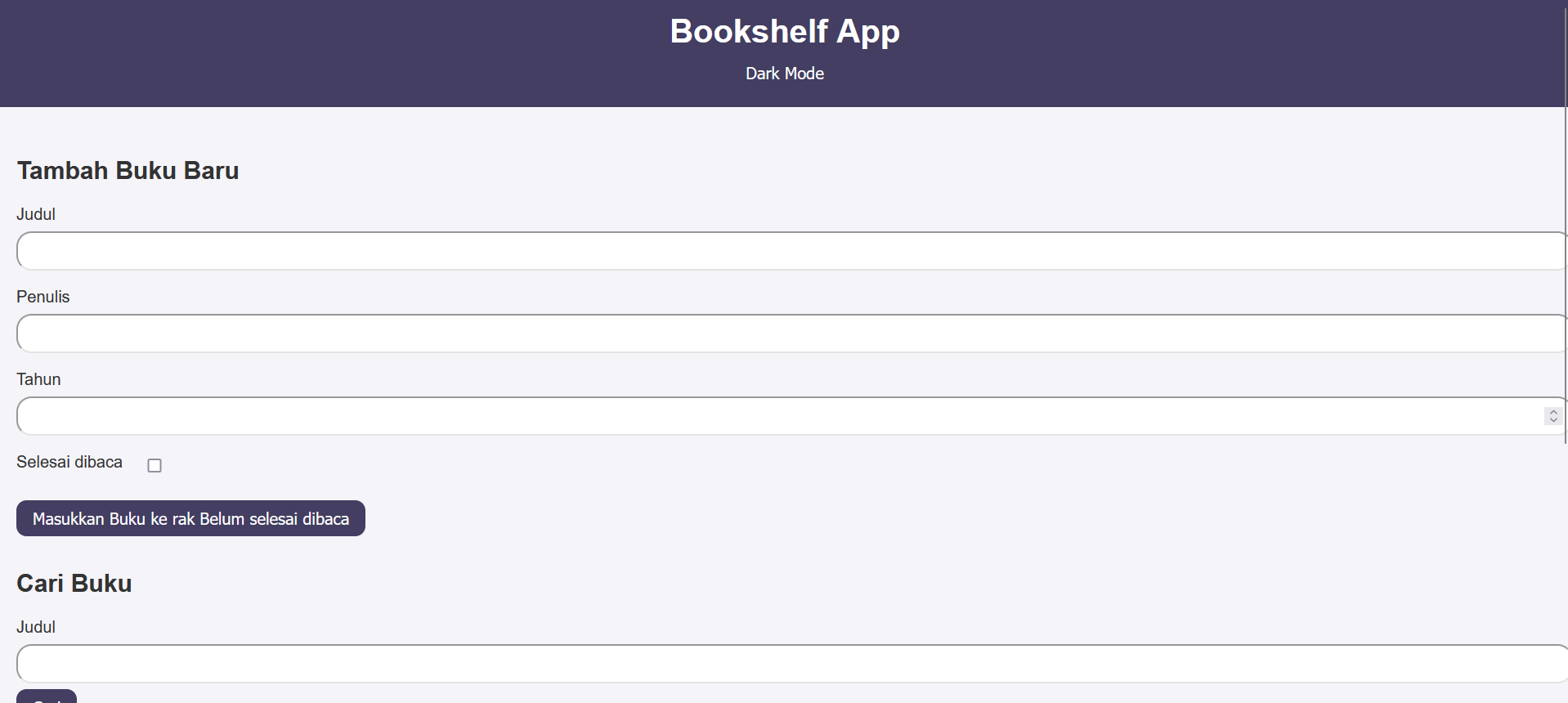
Task: Increment Tahun with the up stepper arrow
Action: (1552, 411)
